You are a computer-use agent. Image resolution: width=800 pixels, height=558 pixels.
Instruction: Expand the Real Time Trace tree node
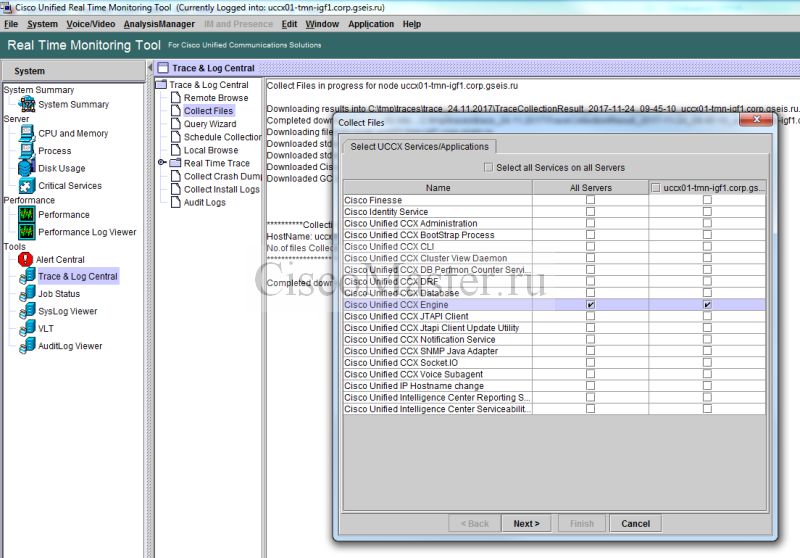tap(162, 162)
